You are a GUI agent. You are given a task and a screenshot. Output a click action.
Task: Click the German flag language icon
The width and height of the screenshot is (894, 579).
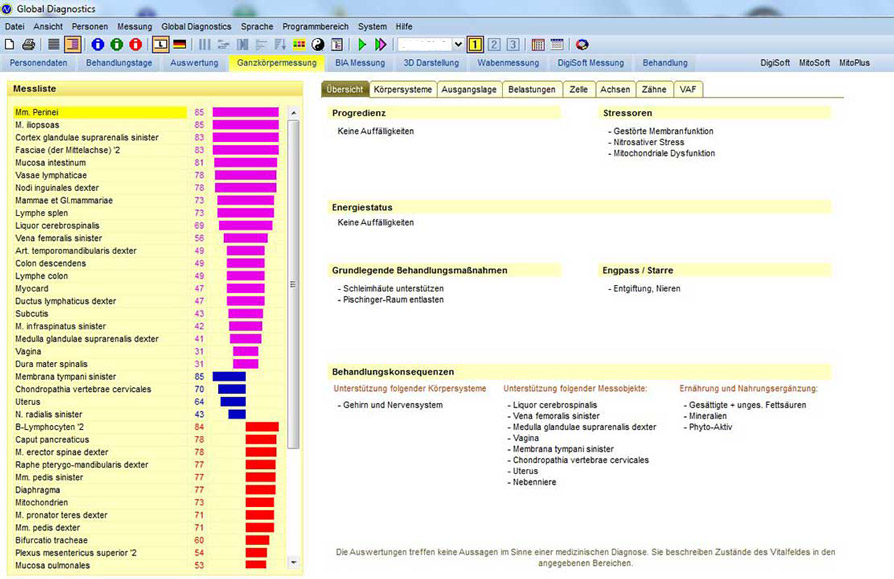[x=180, y=44]
